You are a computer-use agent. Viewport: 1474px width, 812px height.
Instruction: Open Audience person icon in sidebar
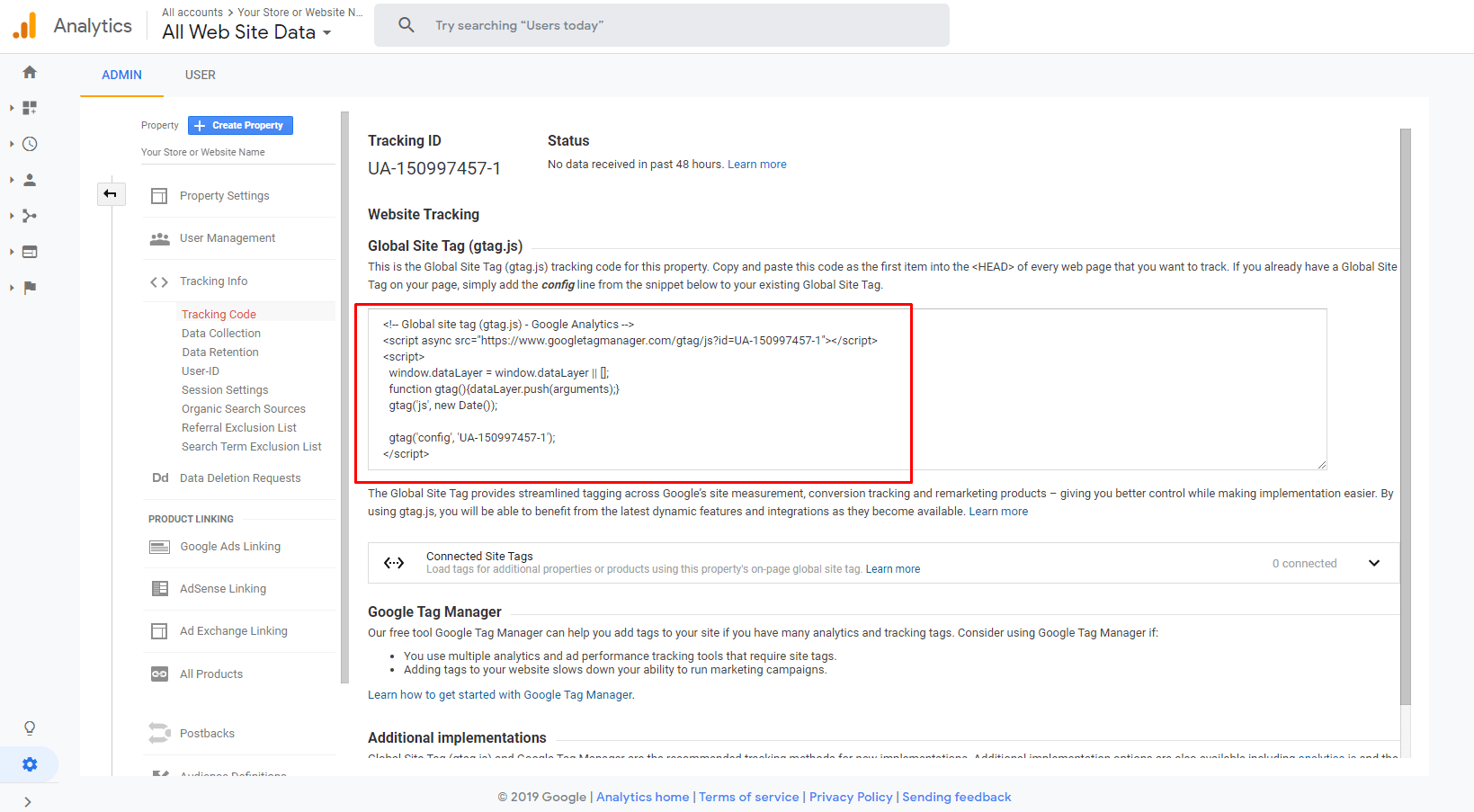click(x=30, y=180)
